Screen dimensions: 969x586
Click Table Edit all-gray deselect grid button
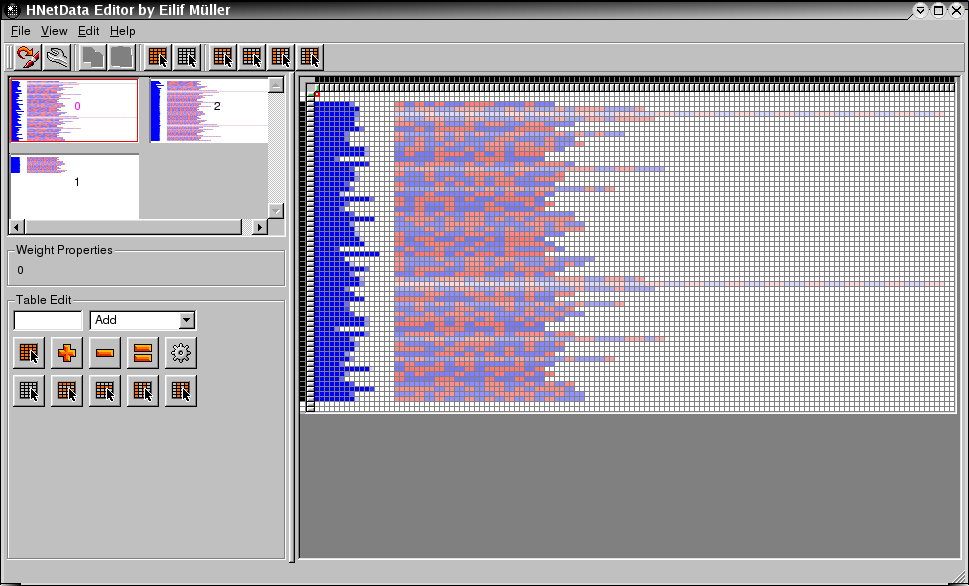click(x=29, y=391)
